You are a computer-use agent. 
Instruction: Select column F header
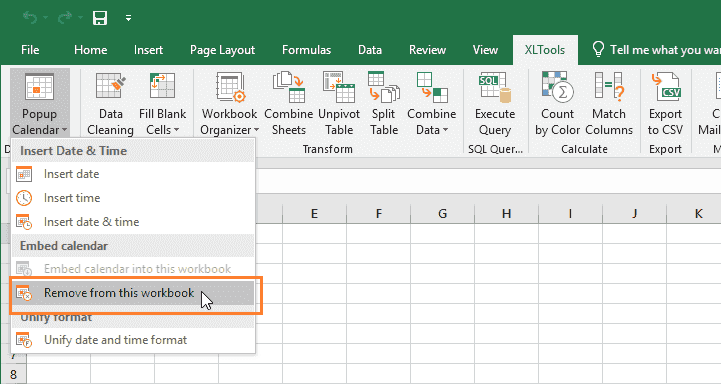coord(378,213)
